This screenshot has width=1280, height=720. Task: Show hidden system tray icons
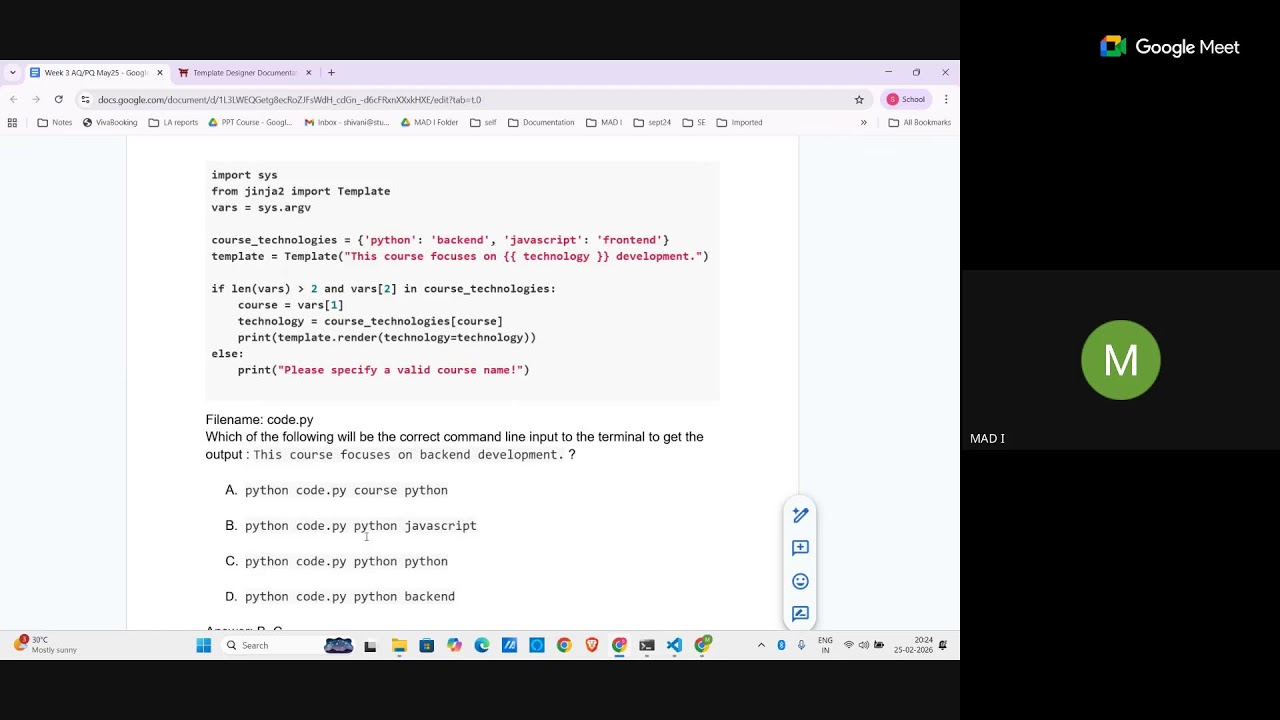(x=761, y=645)
